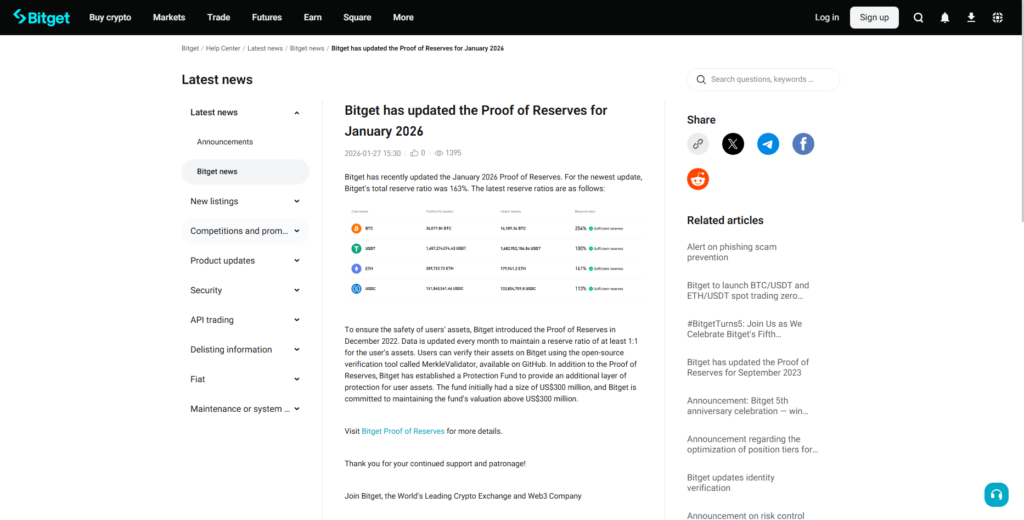Click the Bitget logo in header

pos(42,18)
